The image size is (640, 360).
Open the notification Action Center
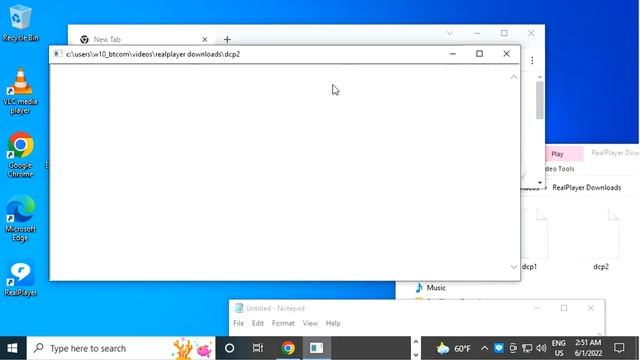pyautogui.click(x=619, y=348)
